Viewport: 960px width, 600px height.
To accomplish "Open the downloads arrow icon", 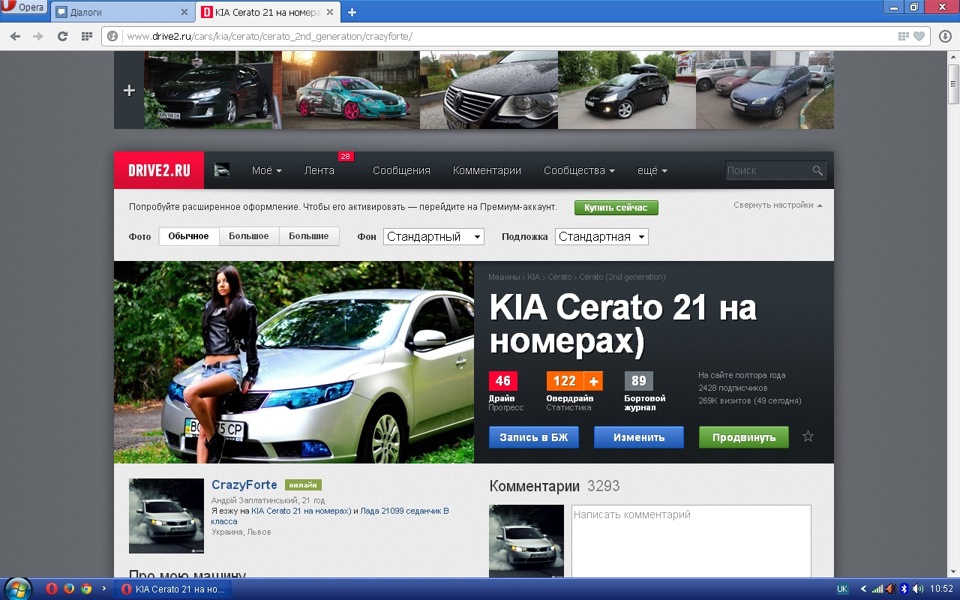I will pyautogui.click(x=944, y=36).
